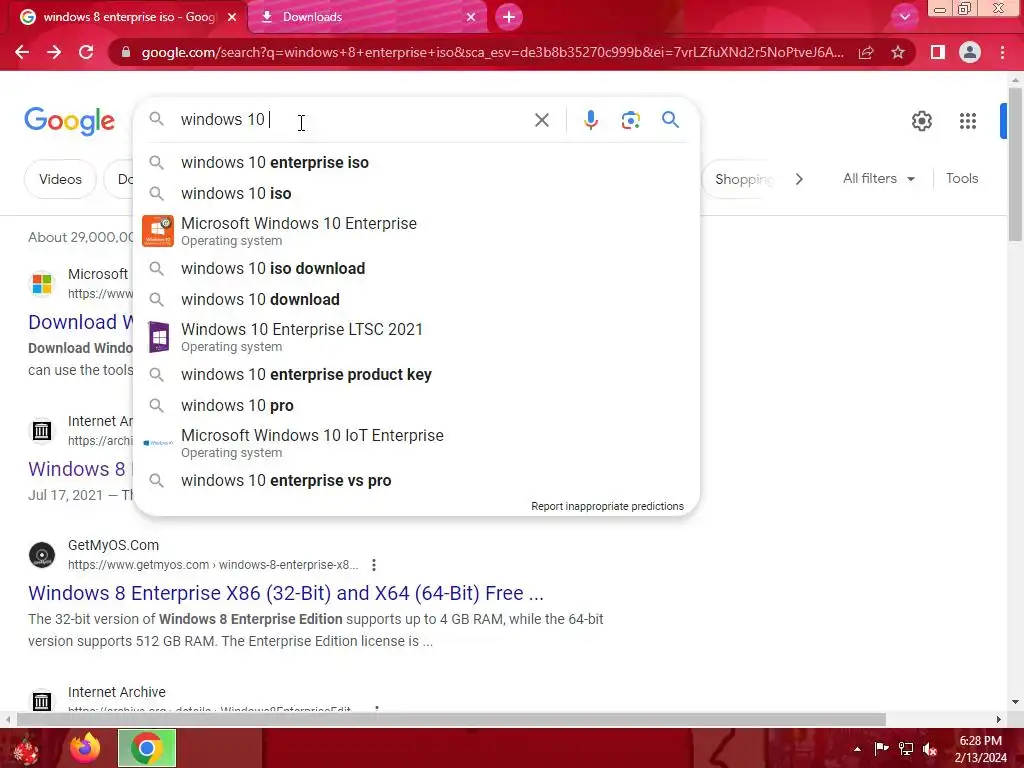The height and width of the screenshot is (768, 1024).
Task: Launch Firefox from the taskbar
Action: (86, 748)
